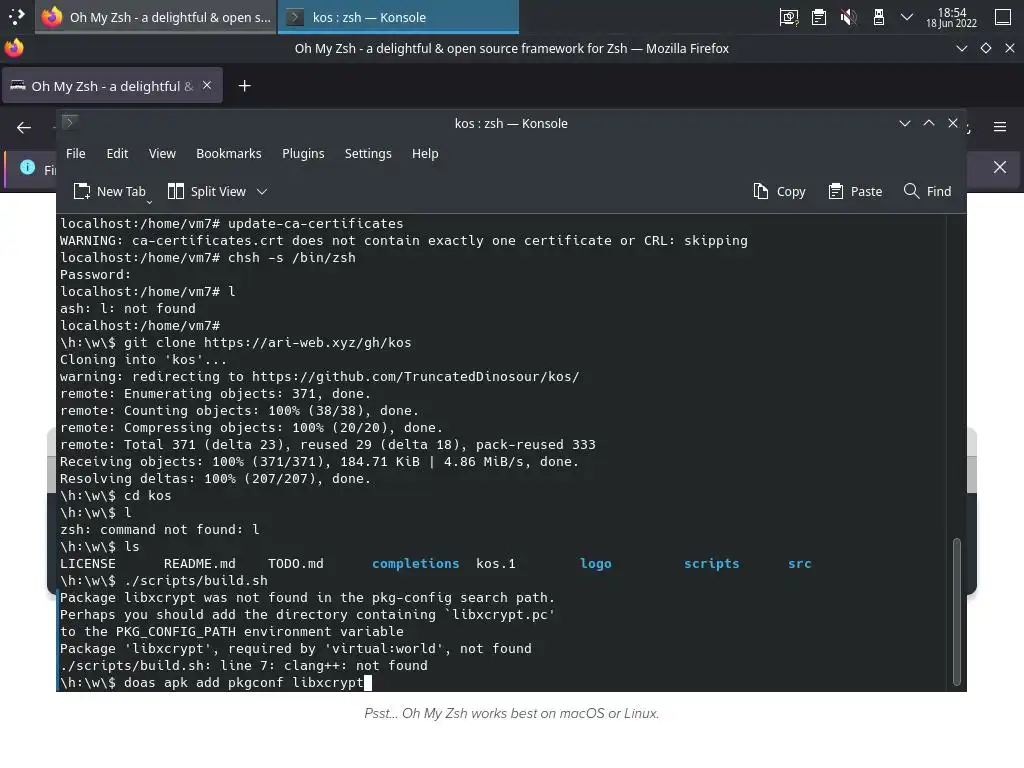This screenshot has height=768, width=1024.
Task: Click the 'clang++: not found' error line
Action: pos(244,665)
